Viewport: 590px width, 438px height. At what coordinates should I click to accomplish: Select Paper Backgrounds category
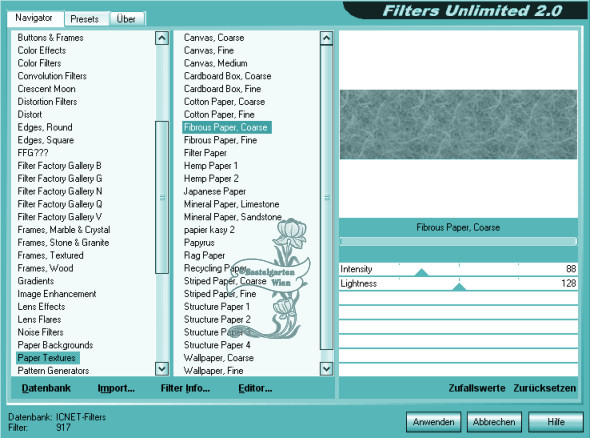pyautogui.click(x=55, y=345)
